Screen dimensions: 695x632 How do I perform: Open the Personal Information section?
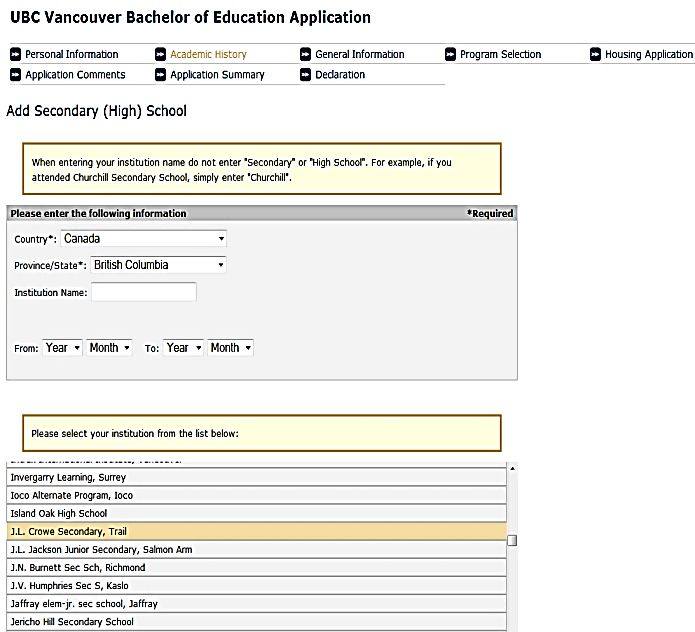[72, 54]
